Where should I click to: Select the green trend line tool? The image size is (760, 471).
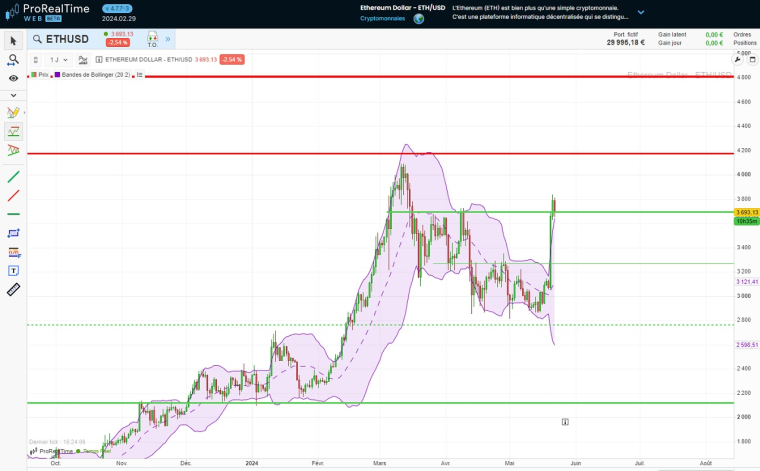13,177
